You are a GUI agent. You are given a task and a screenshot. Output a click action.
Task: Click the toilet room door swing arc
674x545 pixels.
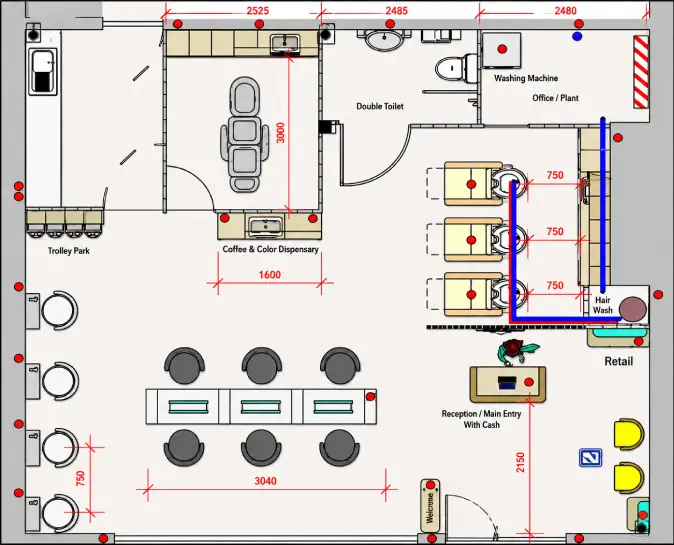[377, 156]
